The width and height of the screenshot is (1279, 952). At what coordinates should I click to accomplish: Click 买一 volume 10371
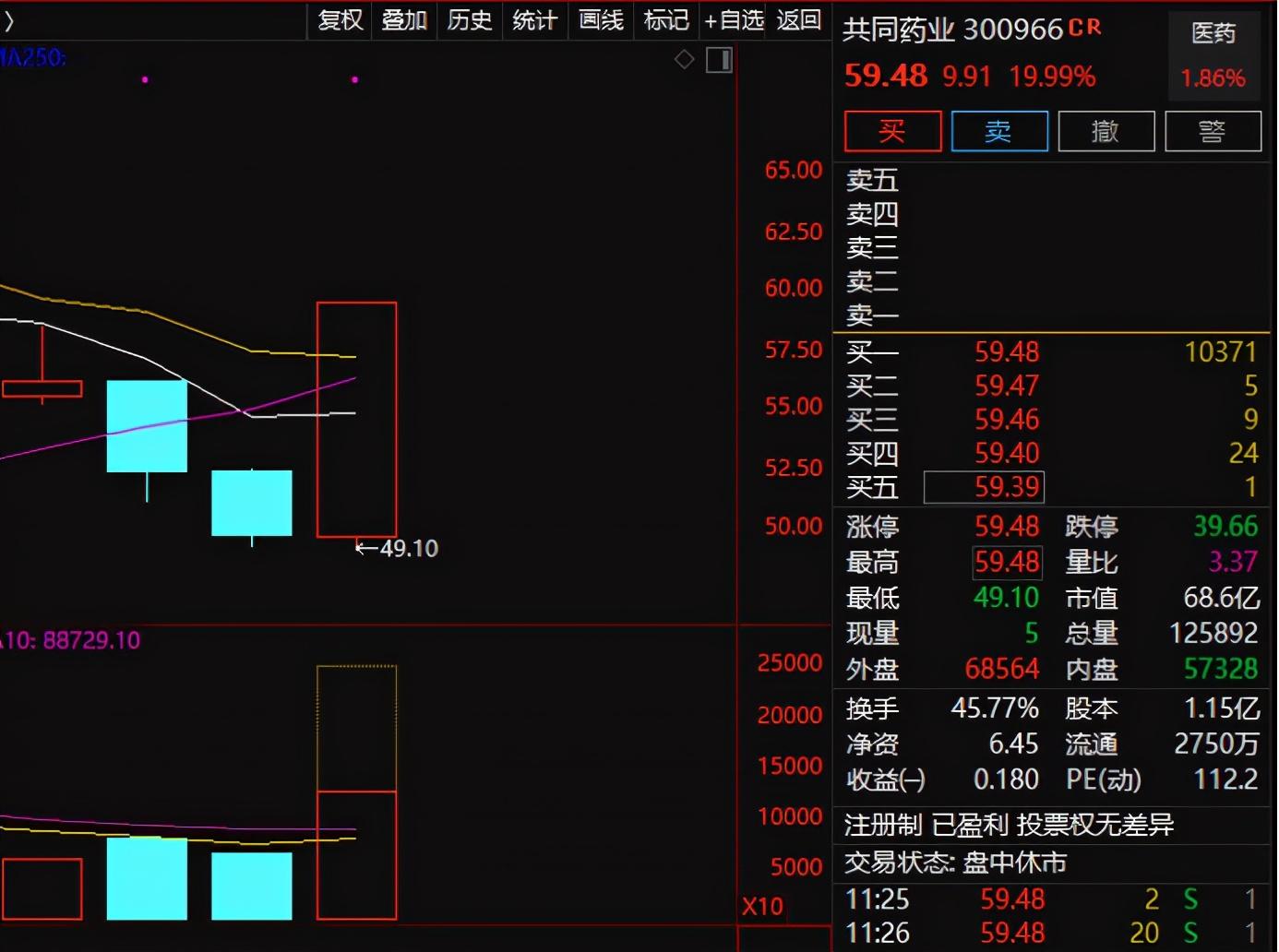[1220, 351]
